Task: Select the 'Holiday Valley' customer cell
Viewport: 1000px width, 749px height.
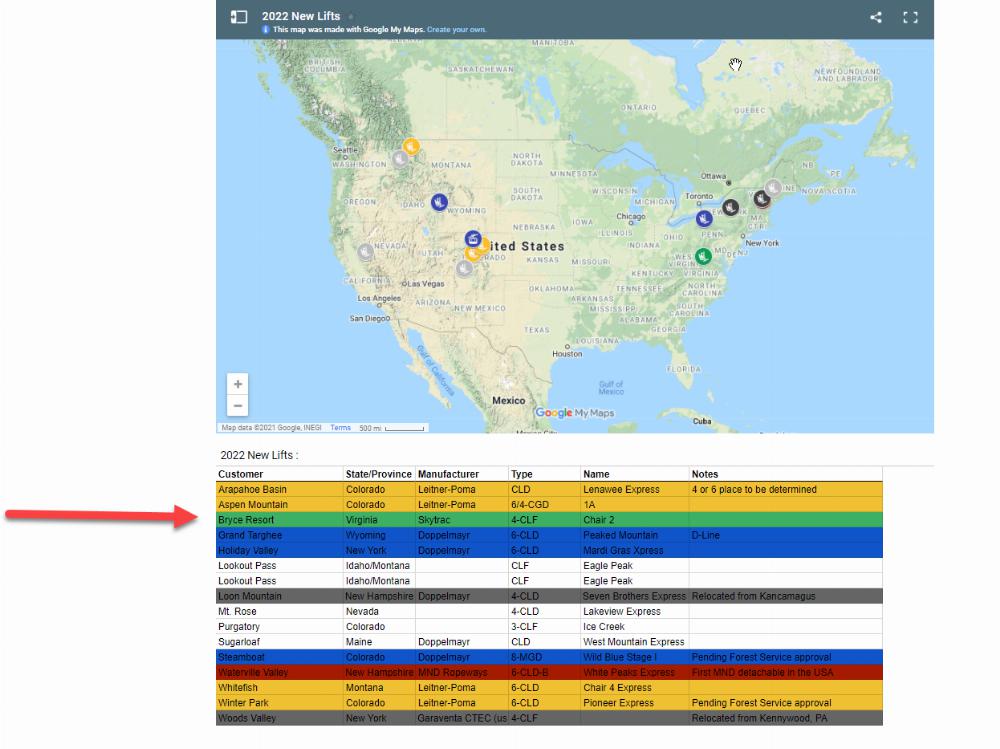Action: [x=280, y=551]
